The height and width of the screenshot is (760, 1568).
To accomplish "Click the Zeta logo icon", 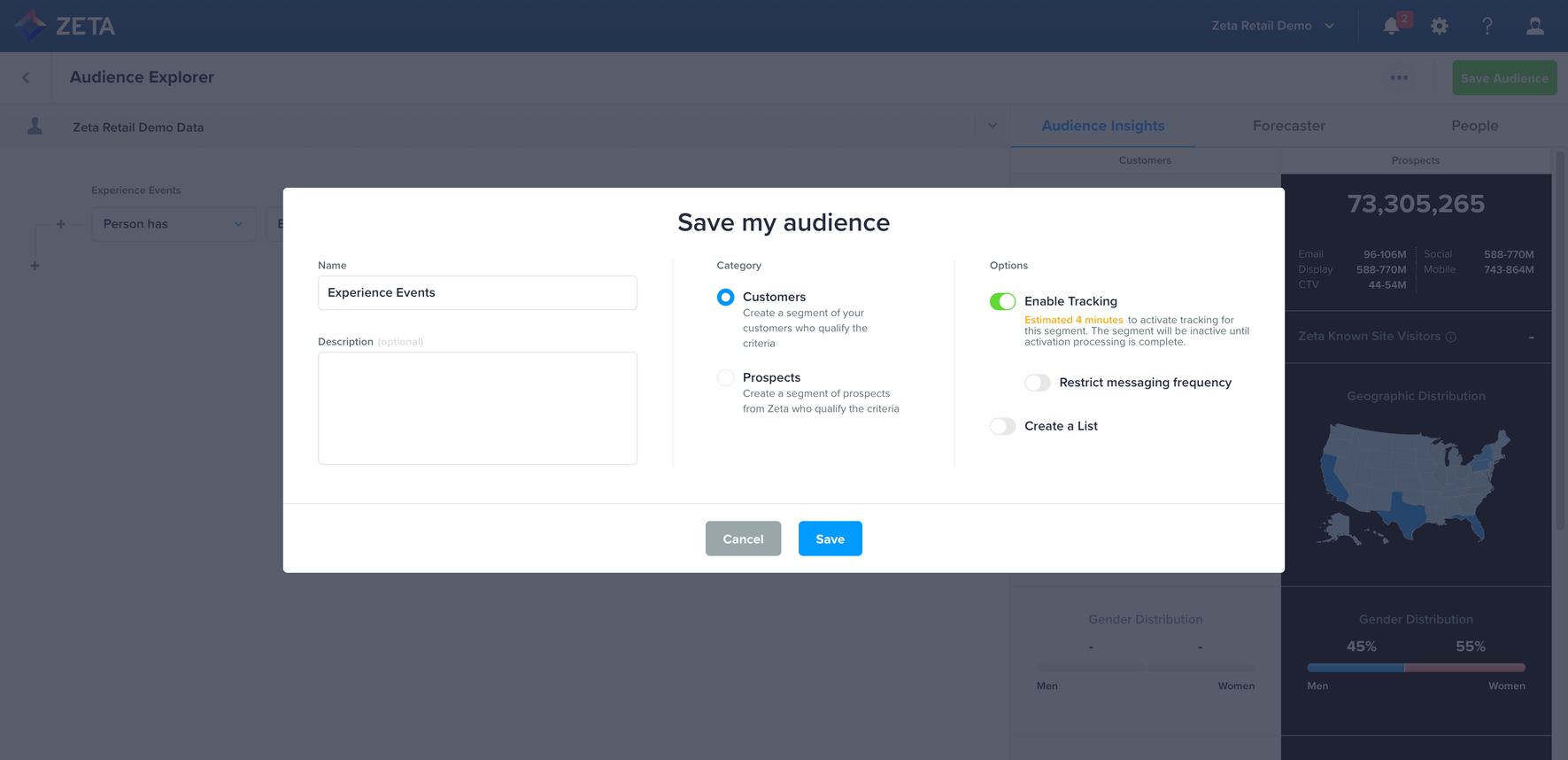I will pos(31,26).
